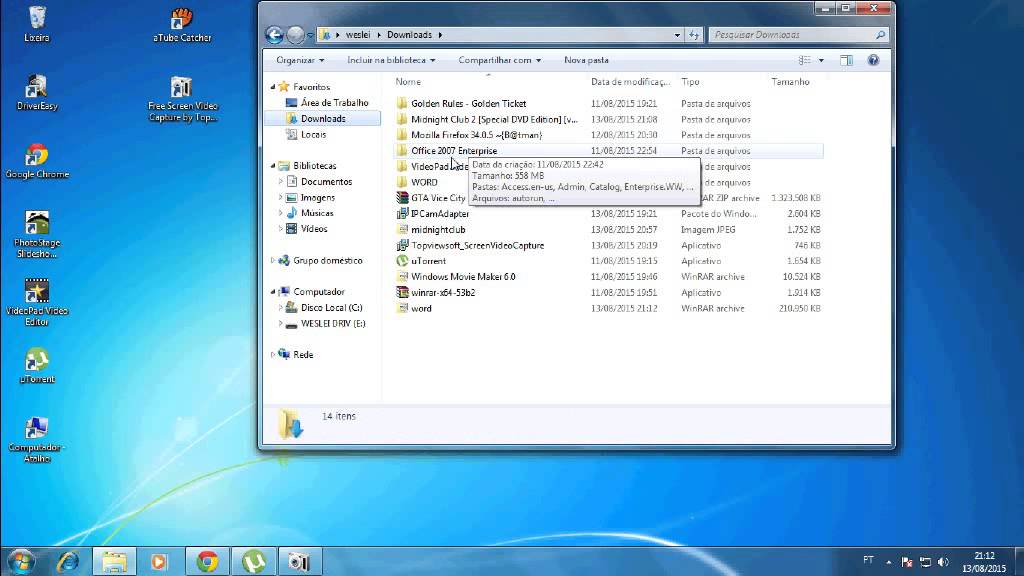Click the volume speaker tray icon
Screen dimensions: 1024x576
point(943,562)
